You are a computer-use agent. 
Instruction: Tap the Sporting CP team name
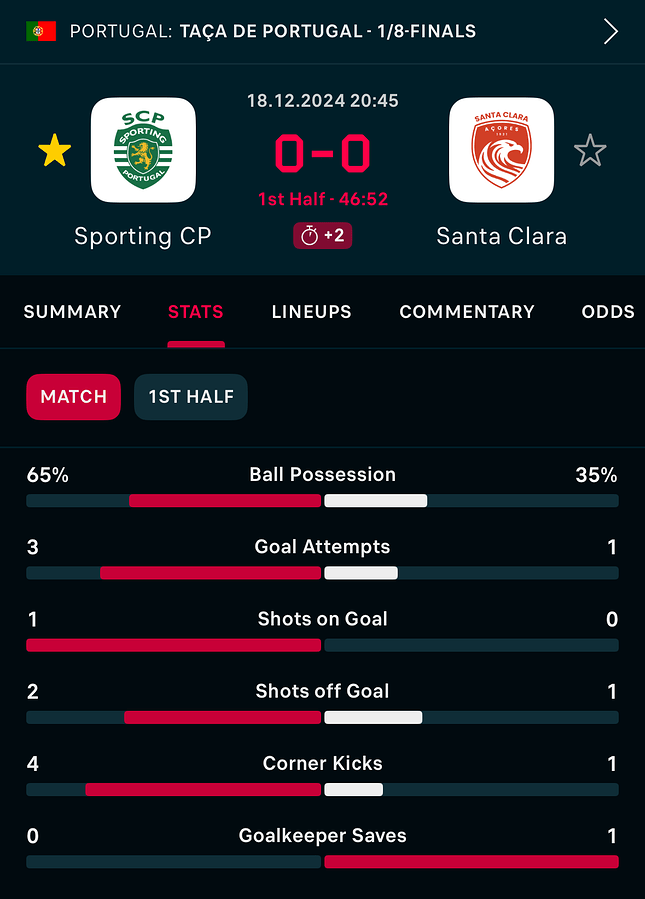tap(143, 236)
